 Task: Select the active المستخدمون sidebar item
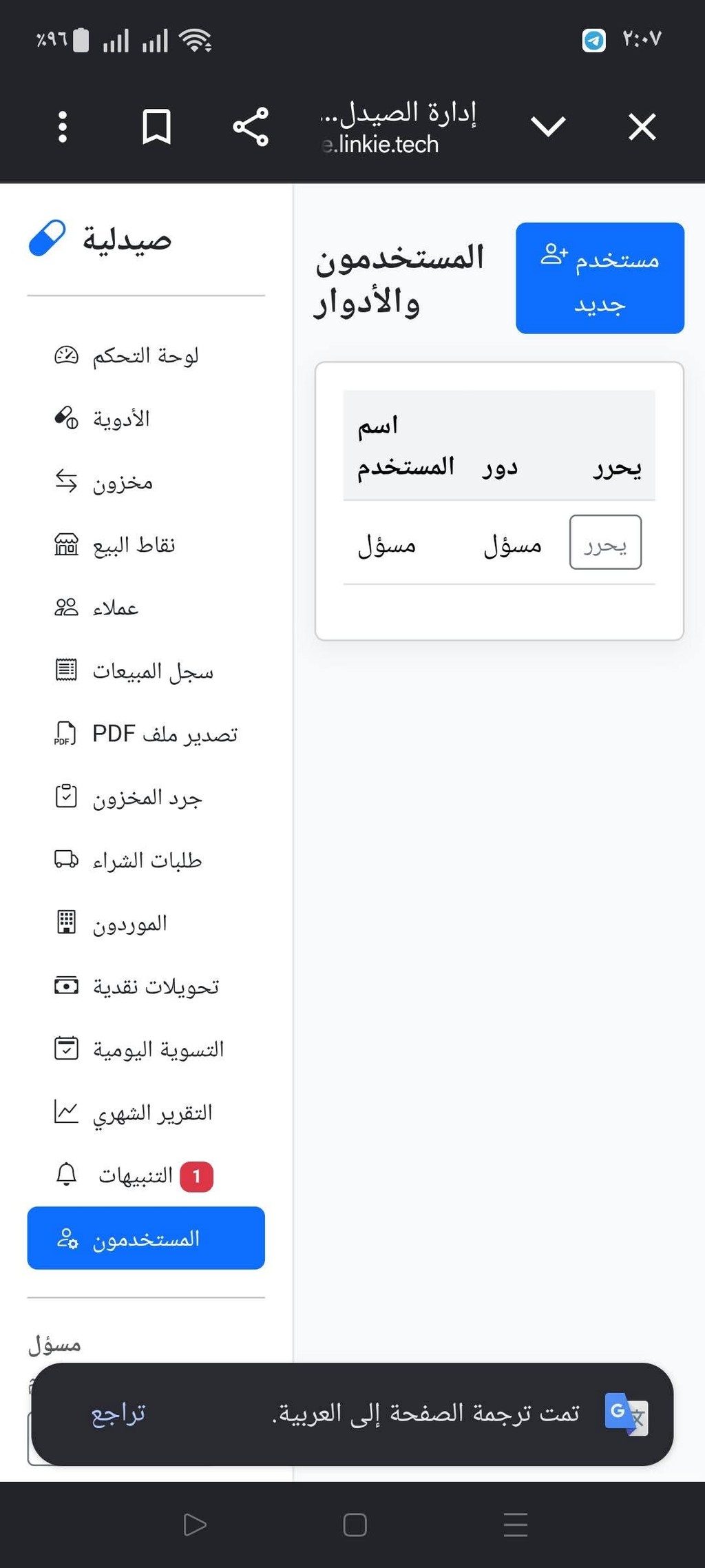(146, 1238)
